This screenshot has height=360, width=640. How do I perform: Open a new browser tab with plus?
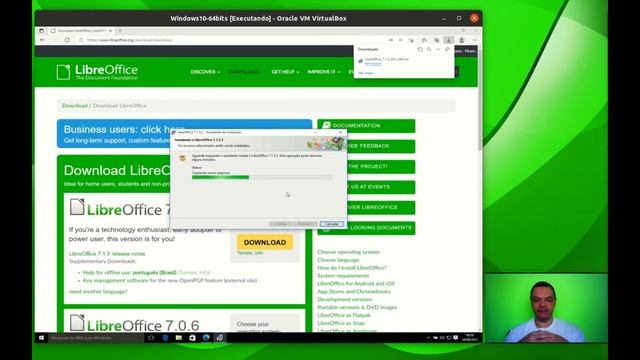pyautogui.click(x=120, y=31)
